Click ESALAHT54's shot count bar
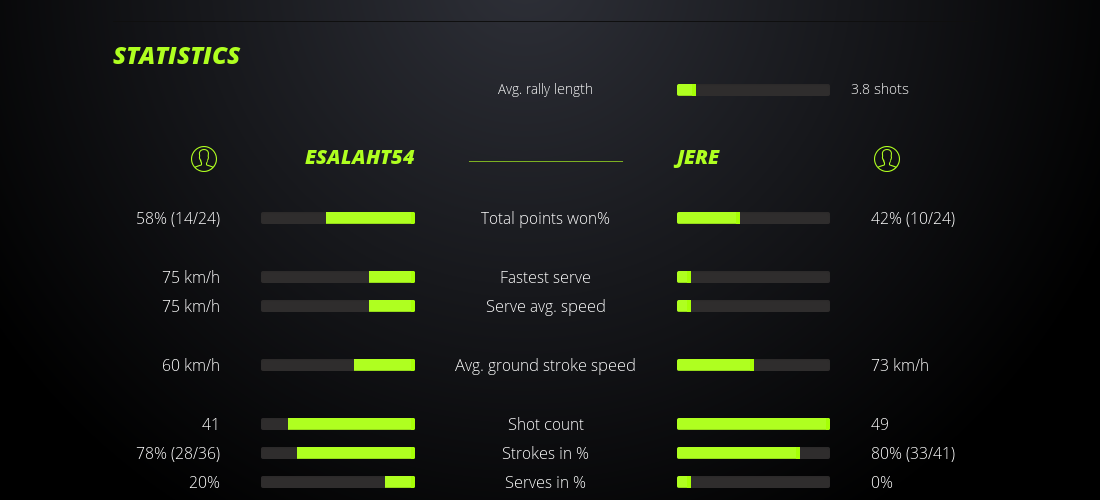 (x=338, y=424)
